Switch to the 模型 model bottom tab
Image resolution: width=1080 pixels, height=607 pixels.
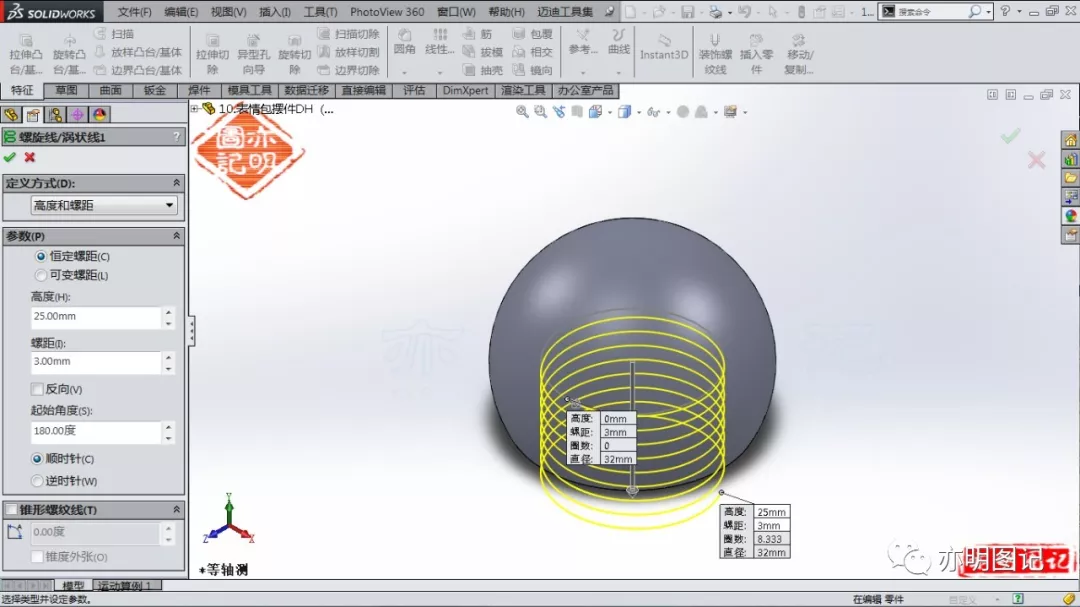[73, 586]
